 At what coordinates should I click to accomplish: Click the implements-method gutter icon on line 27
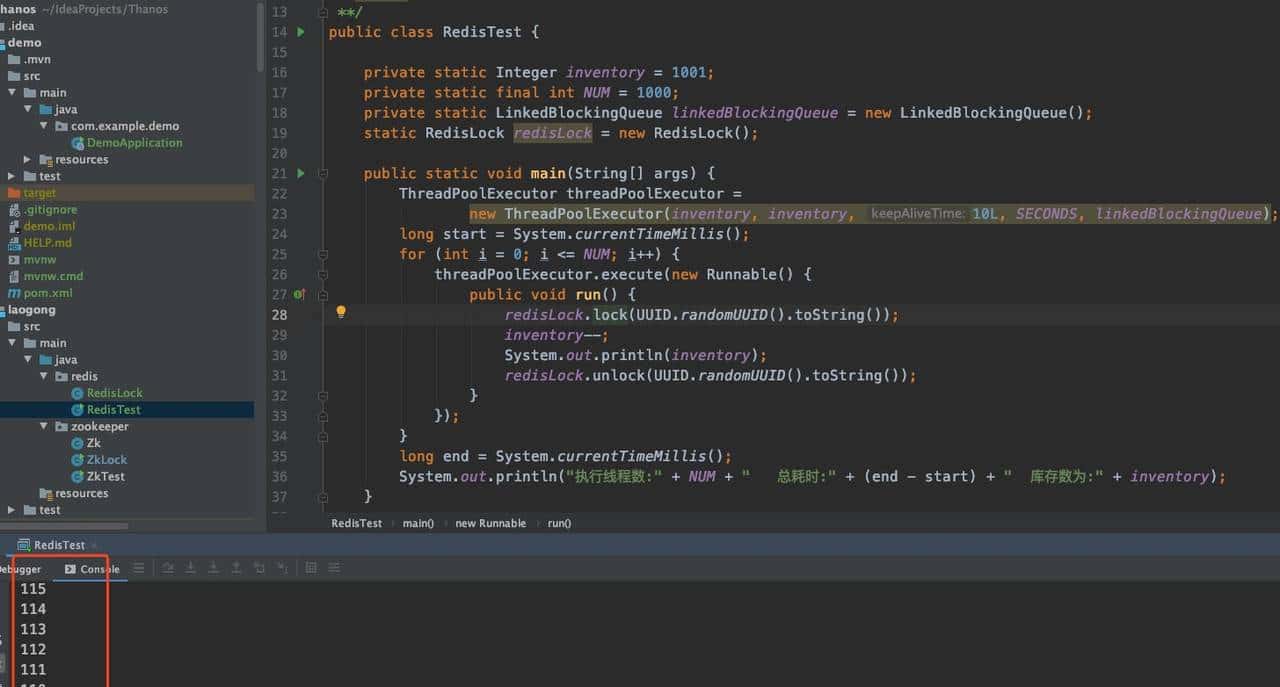click(299, 294)
